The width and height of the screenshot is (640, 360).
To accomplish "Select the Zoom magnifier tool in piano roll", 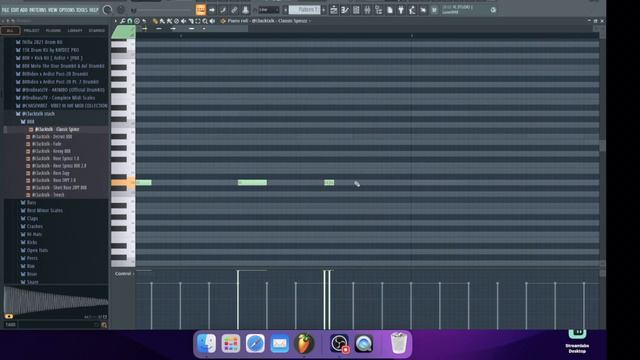I will click(205, 21).
